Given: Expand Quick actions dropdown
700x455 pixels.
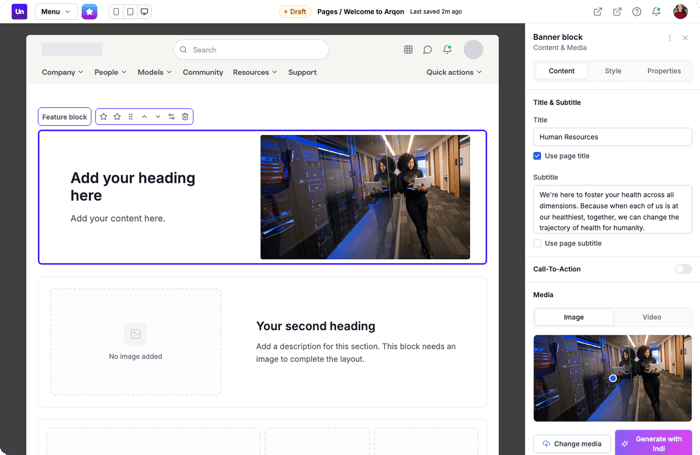Looking at the screenshot, I should (x=454, y=73).
